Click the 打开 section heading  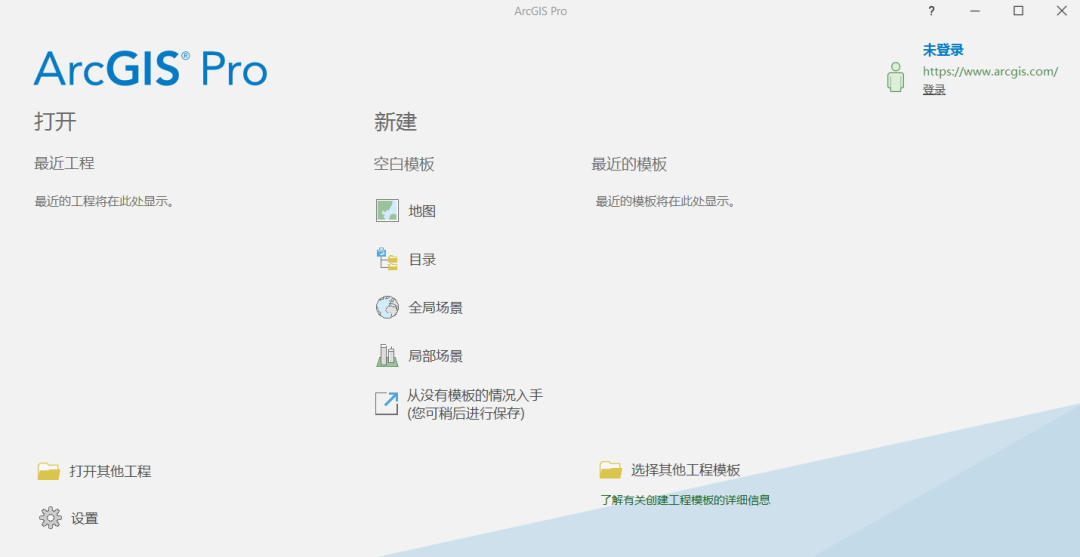tap(55, 122)
